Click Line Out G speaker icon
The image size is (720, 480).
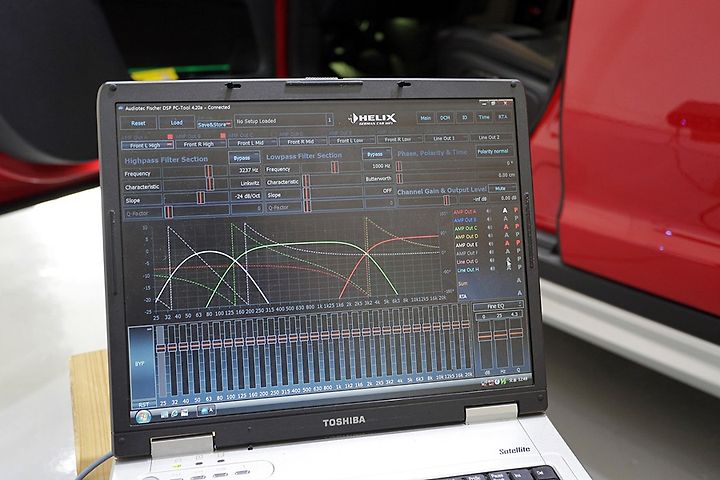(x=492, y=260)
